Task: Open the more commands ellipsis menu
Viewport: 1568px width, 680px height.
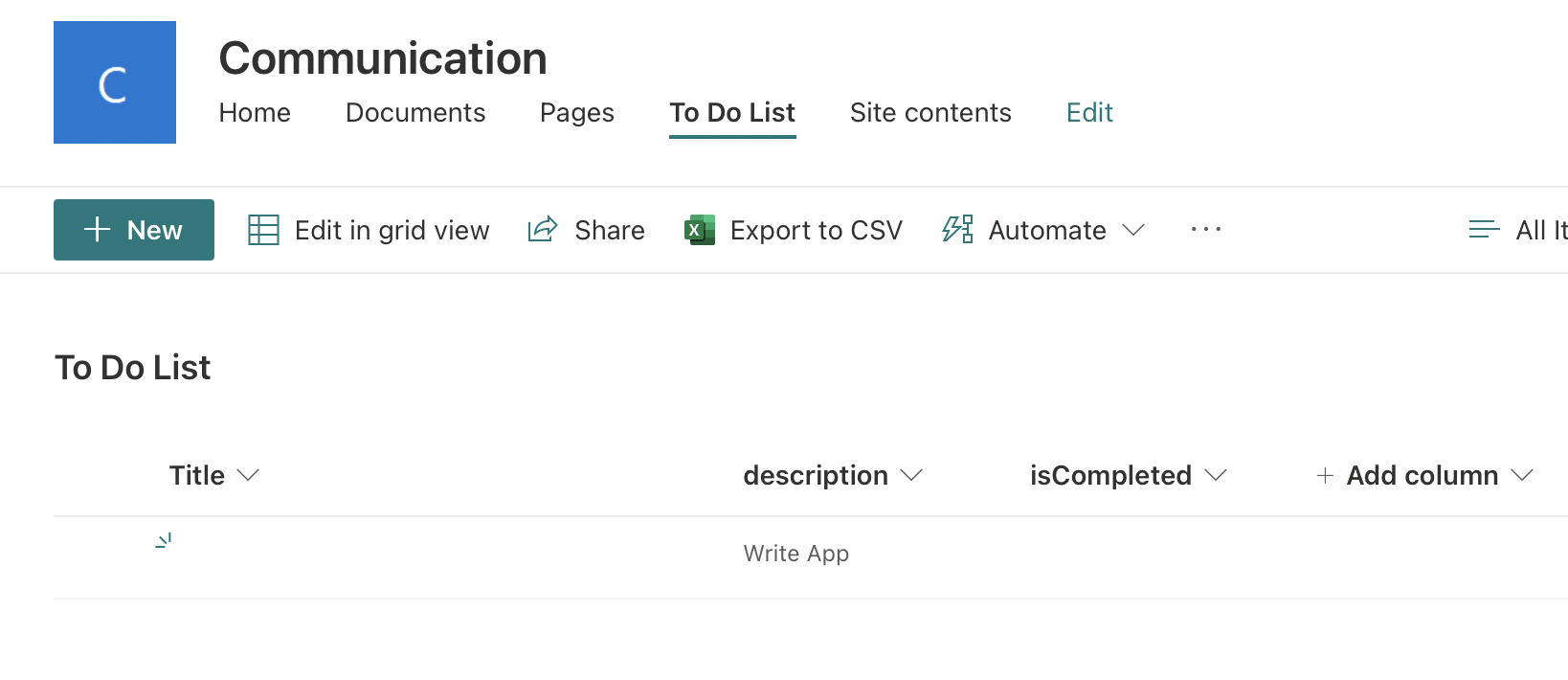Action: 1205,230
